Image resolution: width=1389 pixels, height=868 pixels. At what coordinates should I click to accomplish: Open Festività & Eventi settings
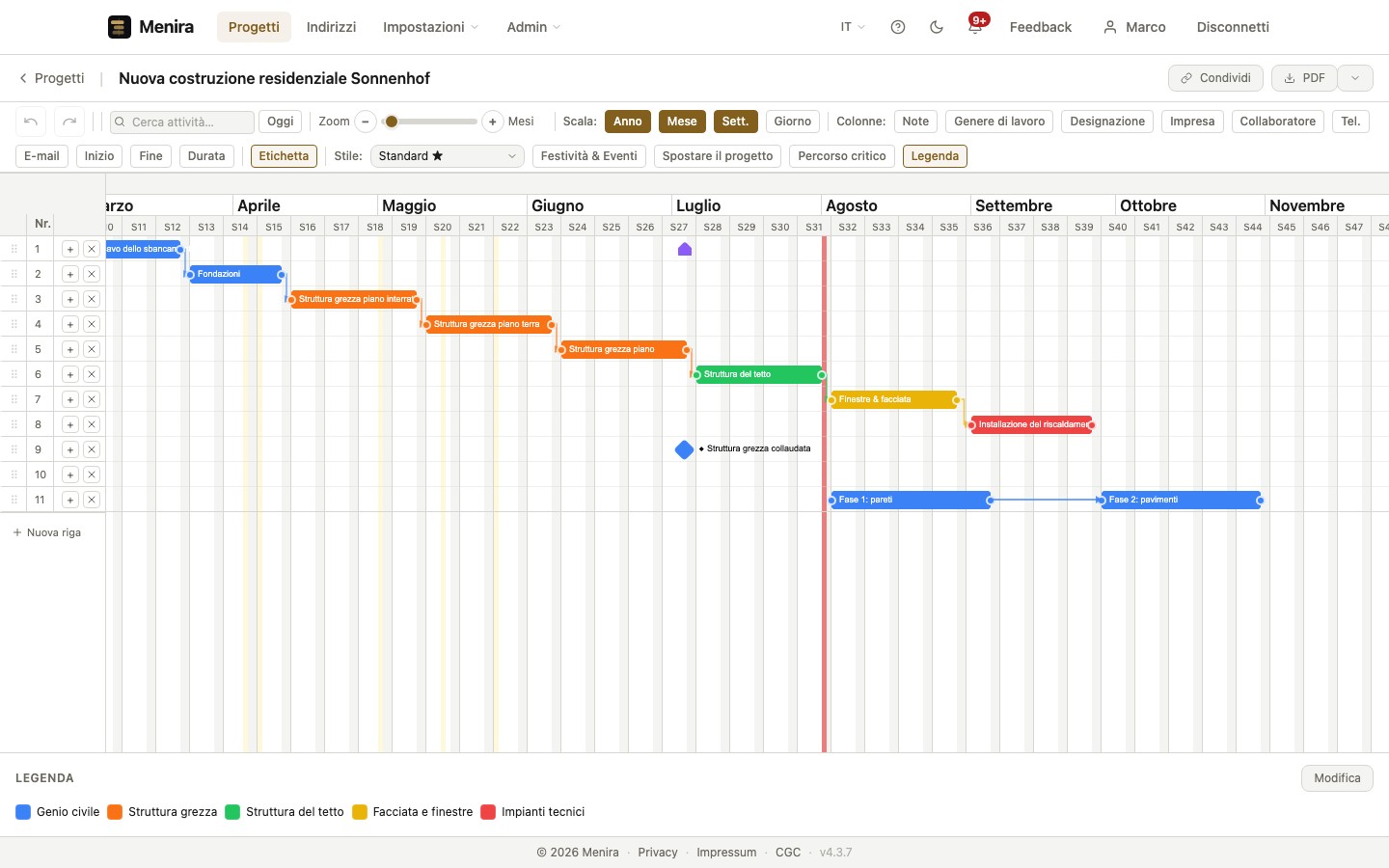point(589,156)
